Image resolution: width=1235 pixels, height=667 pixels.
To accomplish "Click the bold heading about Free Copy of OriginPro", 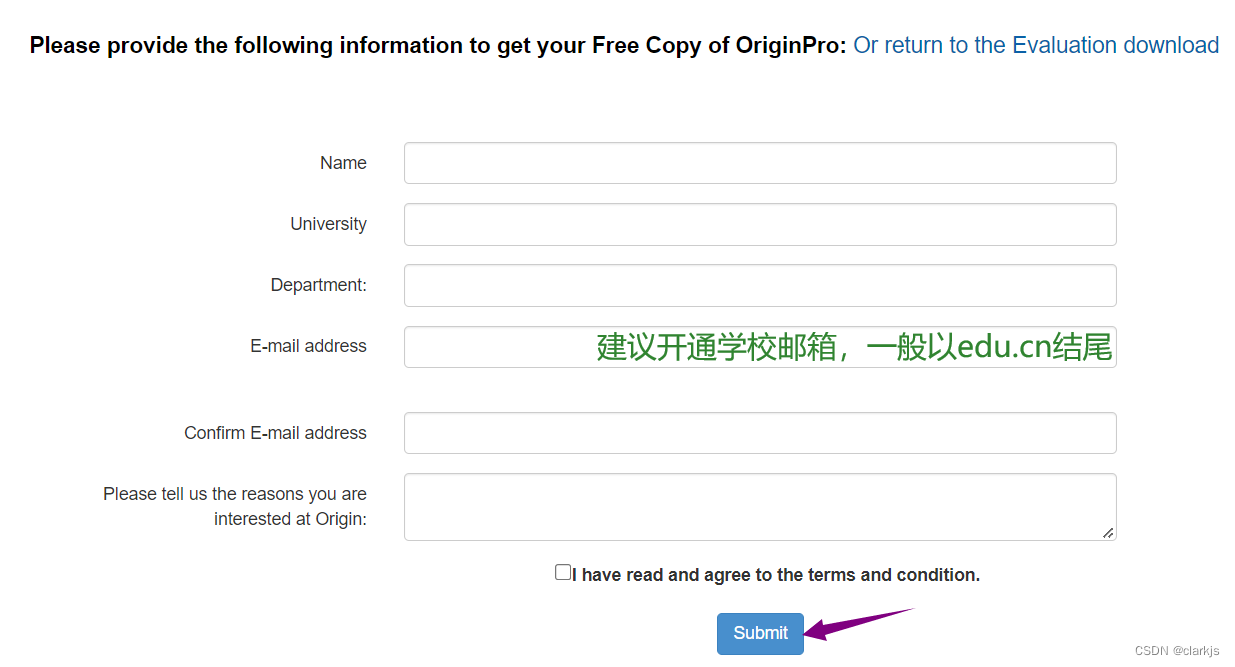I will [x=435, y=45].
